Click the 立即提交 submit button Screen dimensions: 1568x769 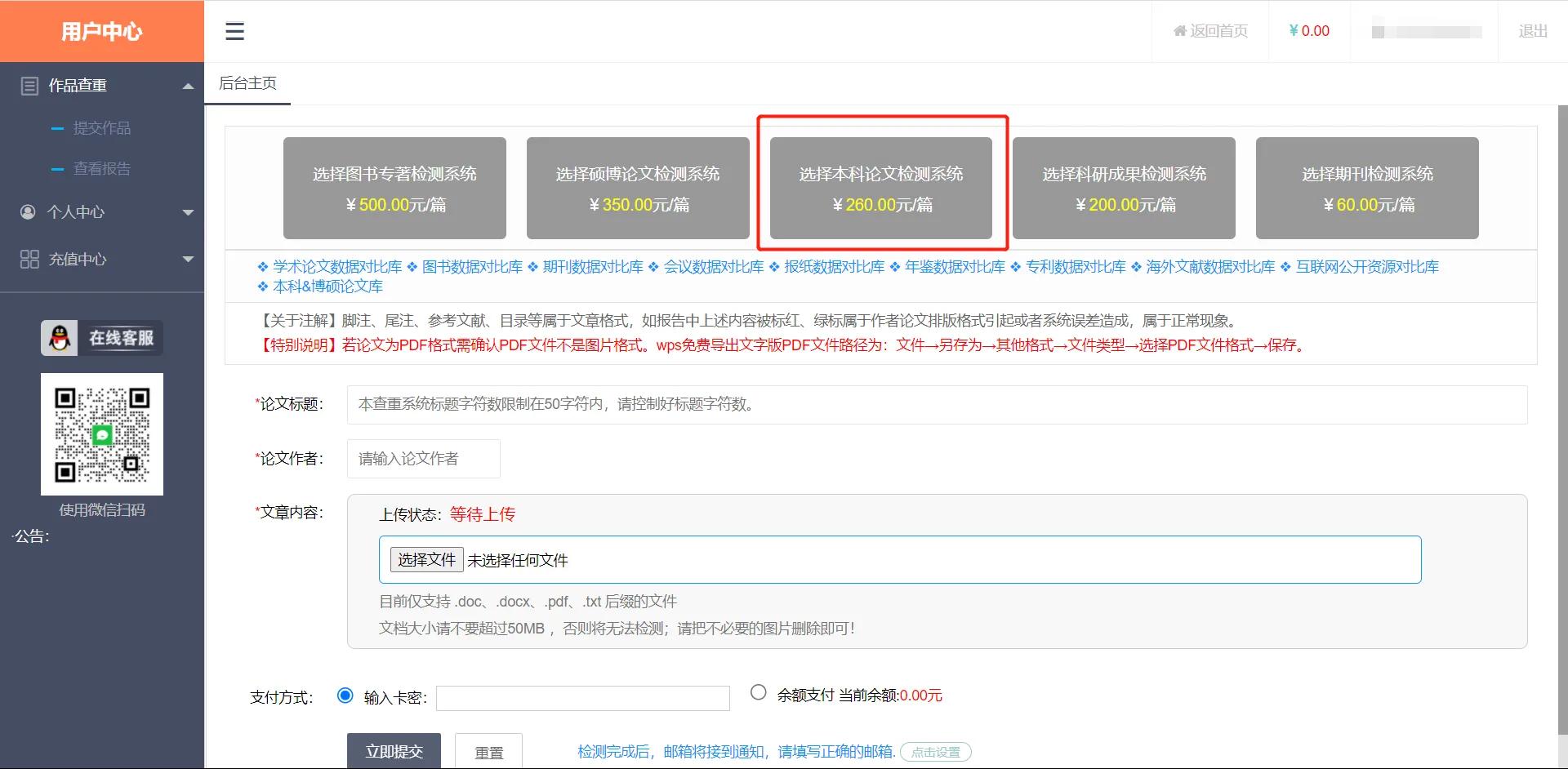394,752
